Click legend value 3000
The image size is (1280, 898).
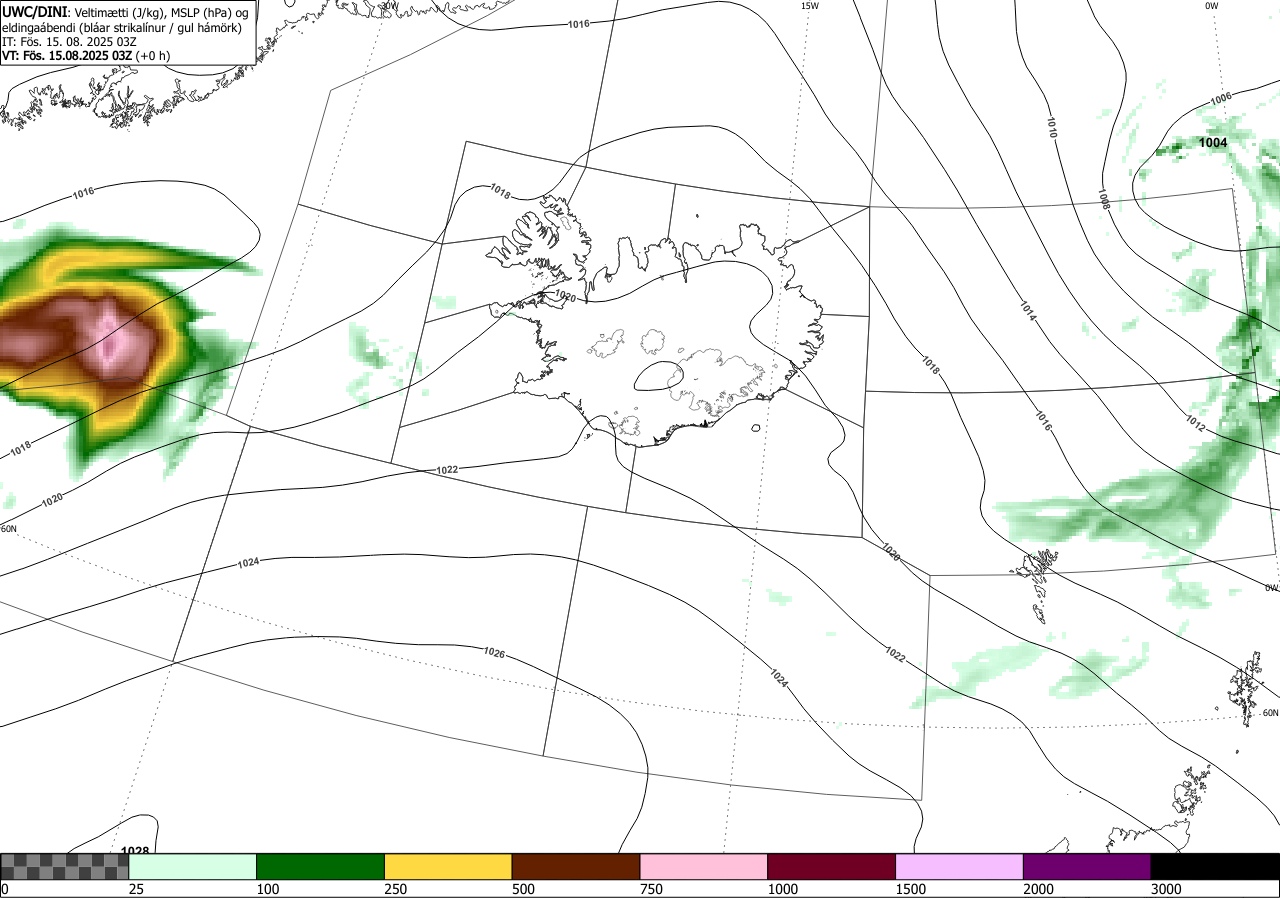(x=1167, y=889)
